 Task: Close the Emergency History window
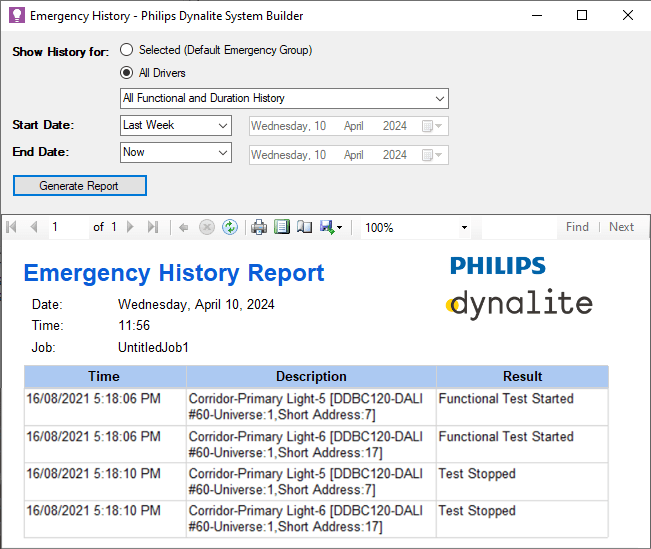pyautogui.click(x=628, y=15)
